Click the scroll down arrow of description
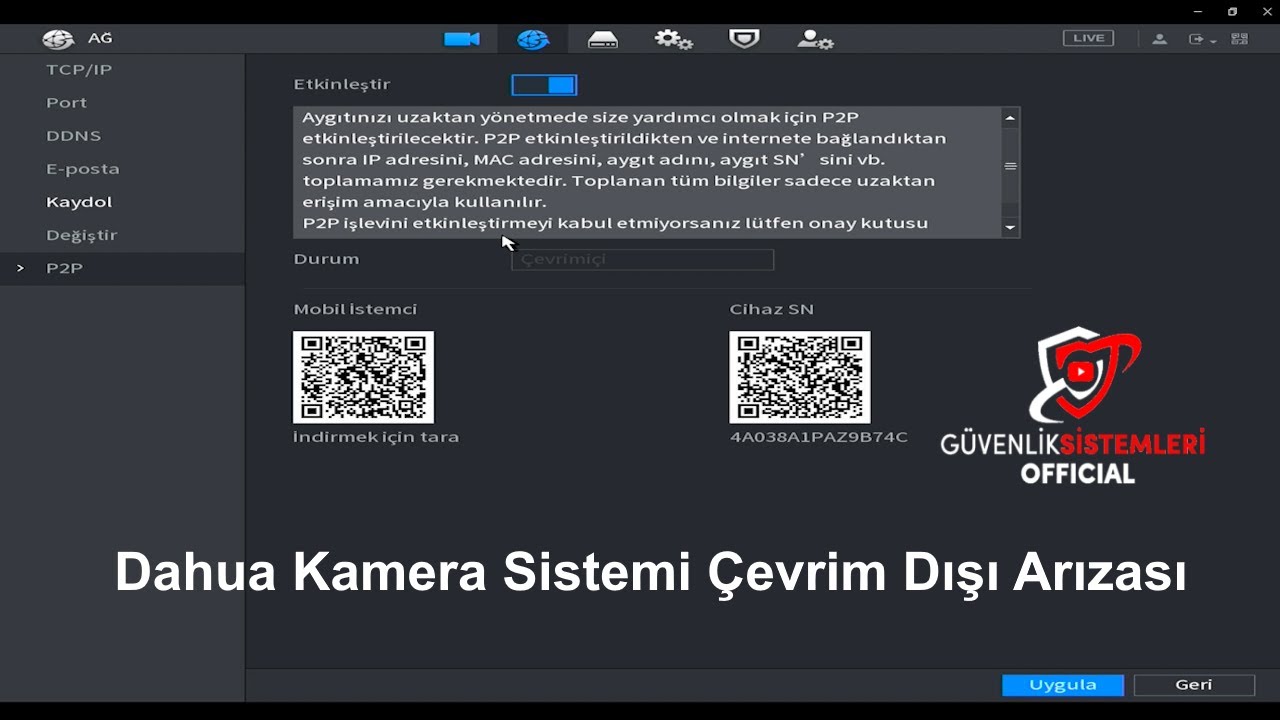The height and width of the screenshot is (720, 1280). (1010, 228)
